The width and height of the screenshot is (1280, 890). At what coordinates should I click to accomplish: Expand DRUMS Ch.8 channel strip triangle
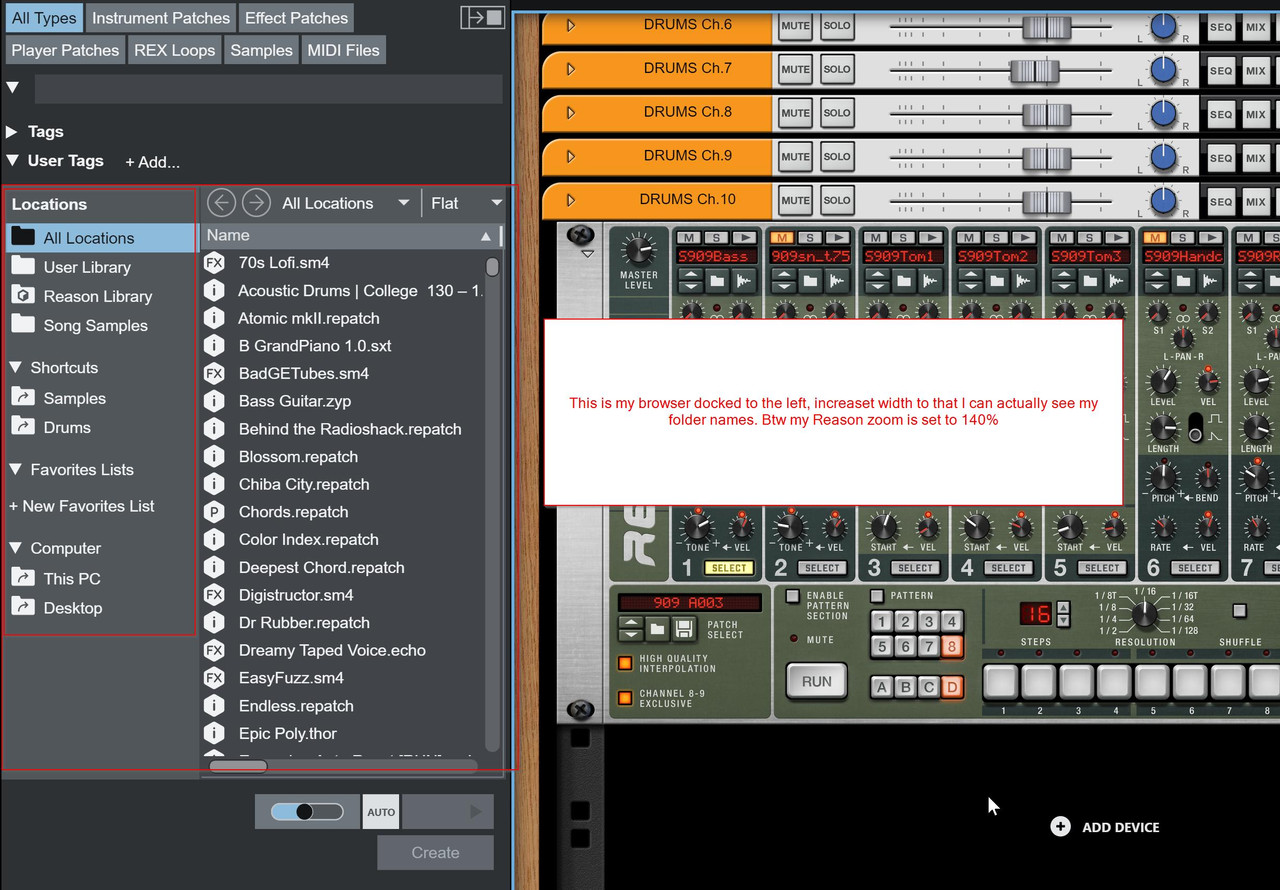tap(571, 113)
